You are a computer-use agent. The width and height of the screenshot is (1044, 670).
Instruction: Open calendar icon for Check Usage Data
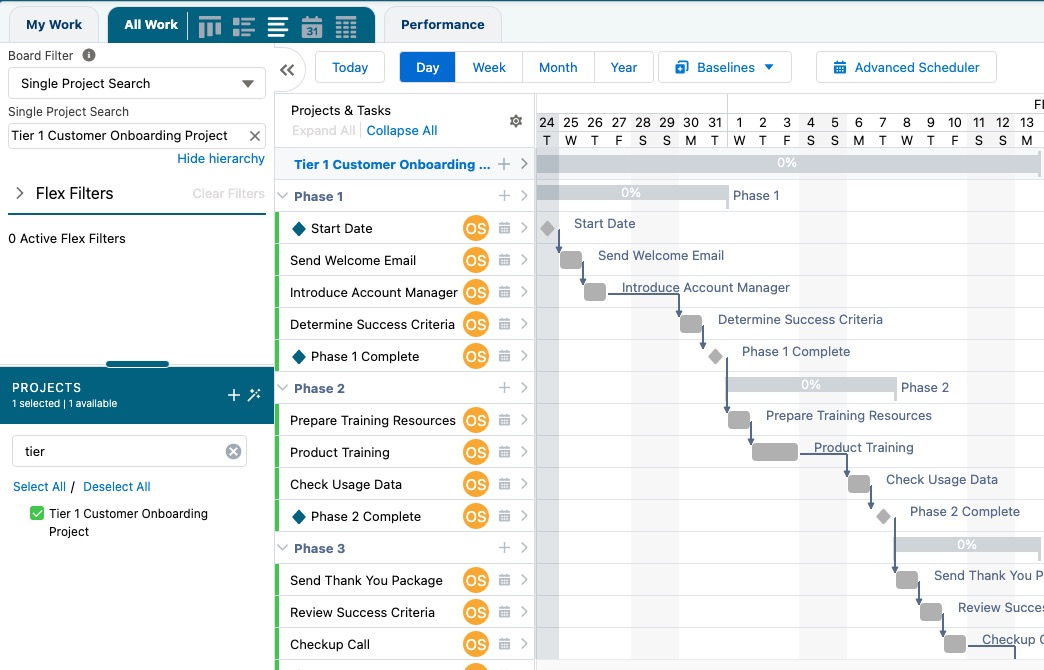click(x=505, y=484)
